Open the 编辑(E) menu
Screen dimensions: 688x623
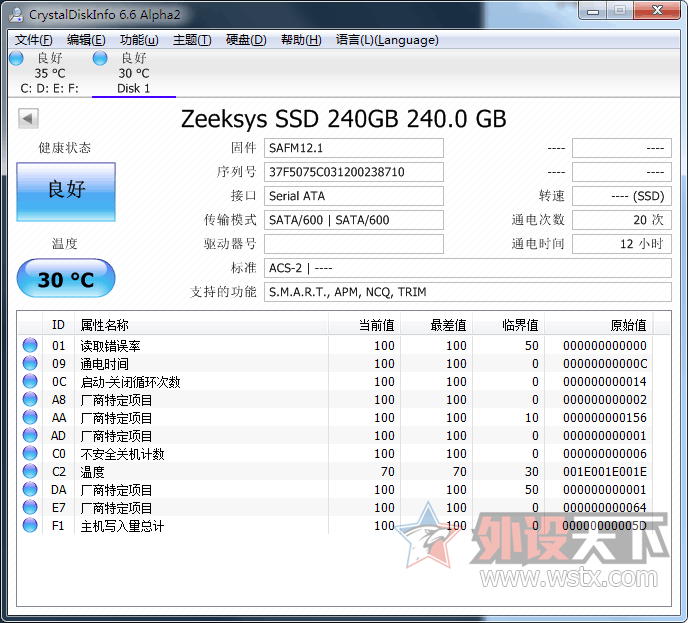click(x=86, y=40)
